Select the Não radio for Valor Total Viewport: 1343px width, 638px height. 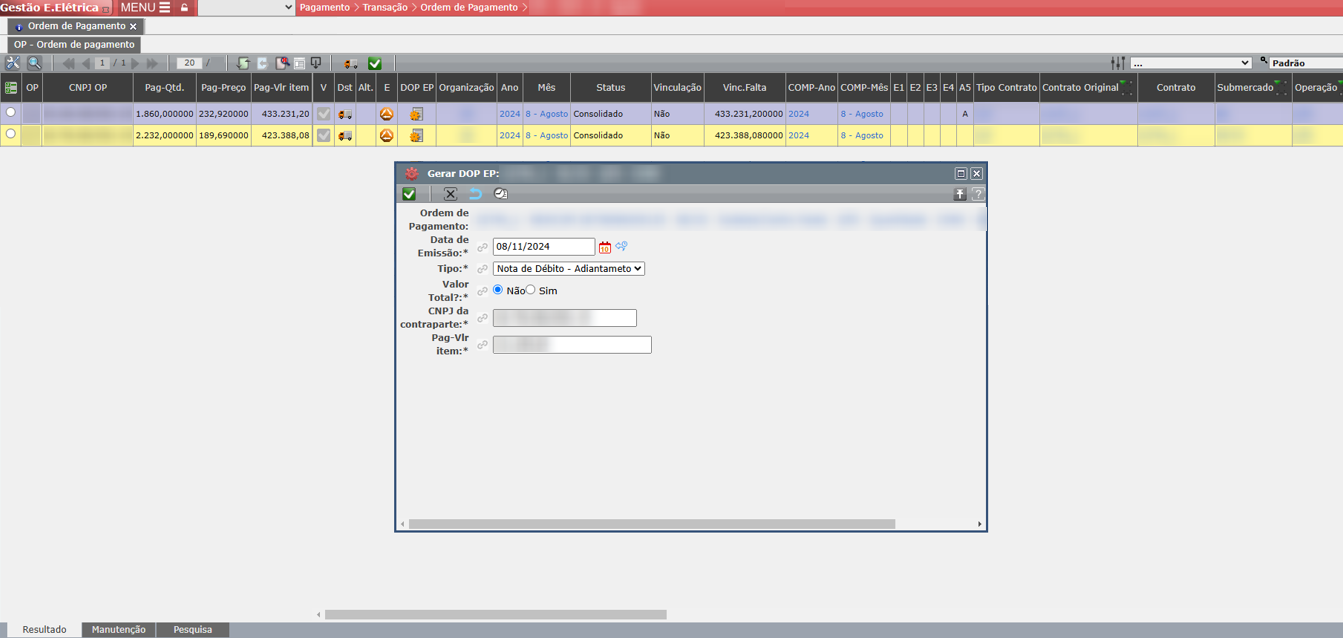click(x=498, y=290)
